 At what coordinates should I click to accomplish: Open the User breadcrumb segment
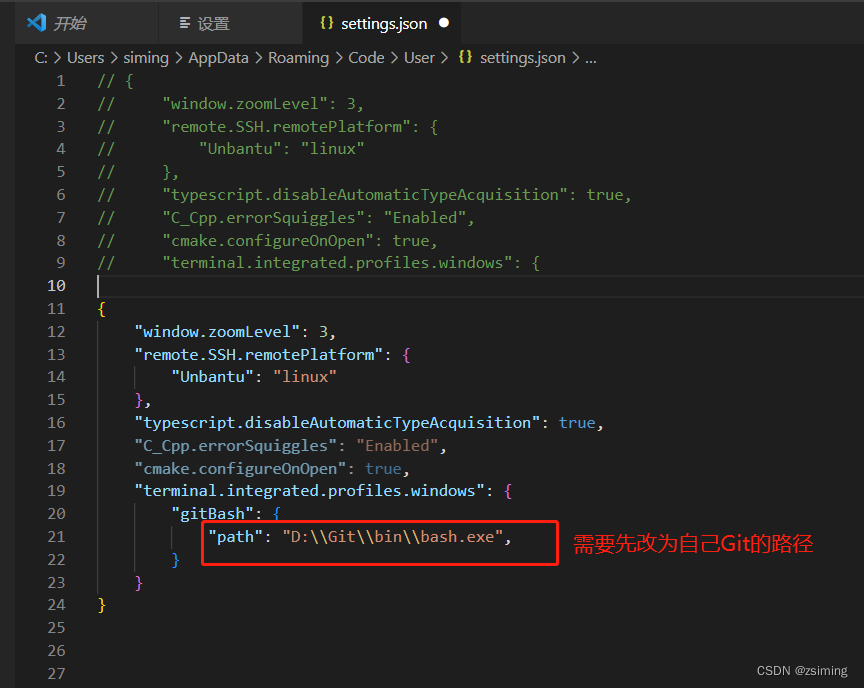[x=419, y=58]
